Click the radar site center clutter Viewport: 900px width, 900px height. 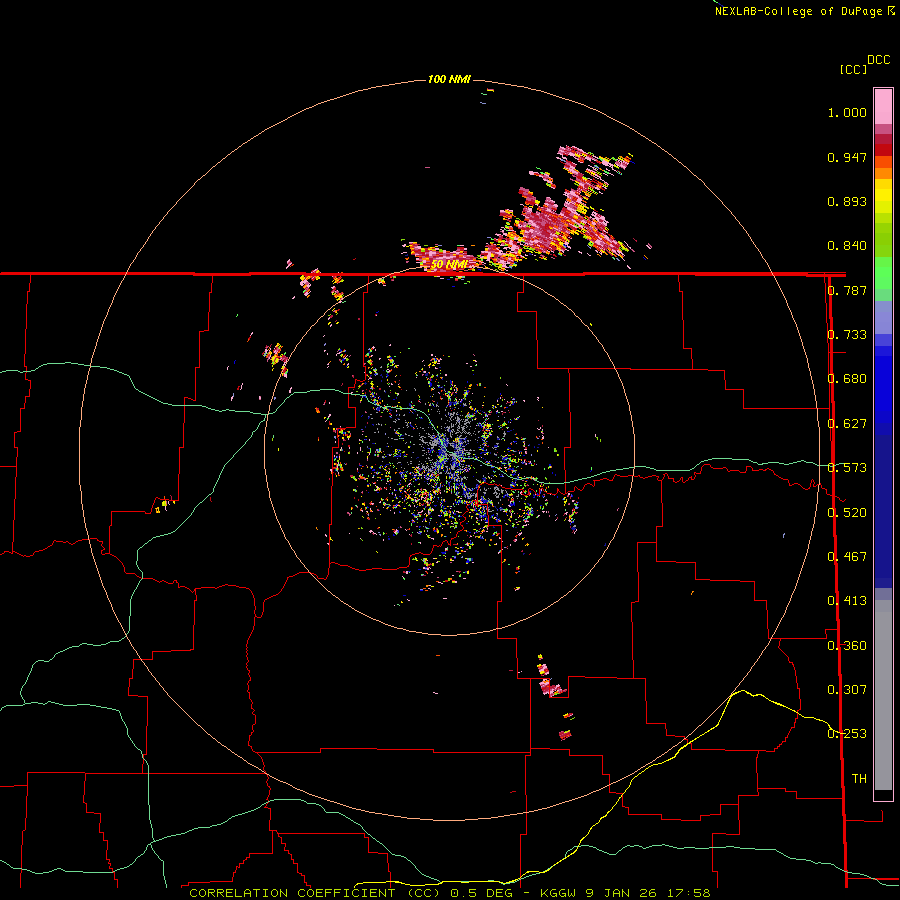449,451
